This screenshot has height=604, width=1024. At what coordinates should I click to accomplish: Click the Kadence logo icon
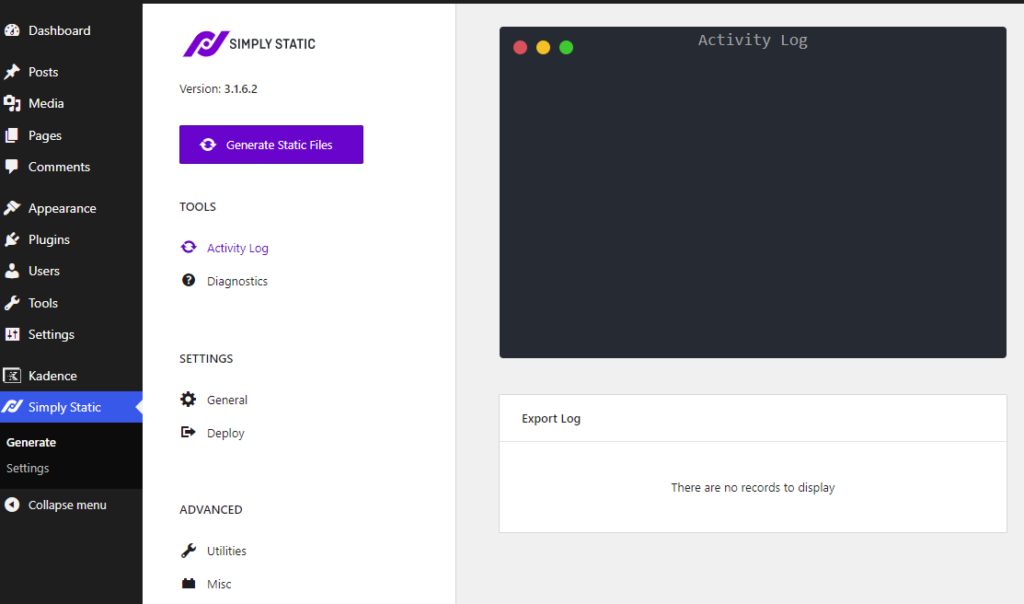pos(12,375)
